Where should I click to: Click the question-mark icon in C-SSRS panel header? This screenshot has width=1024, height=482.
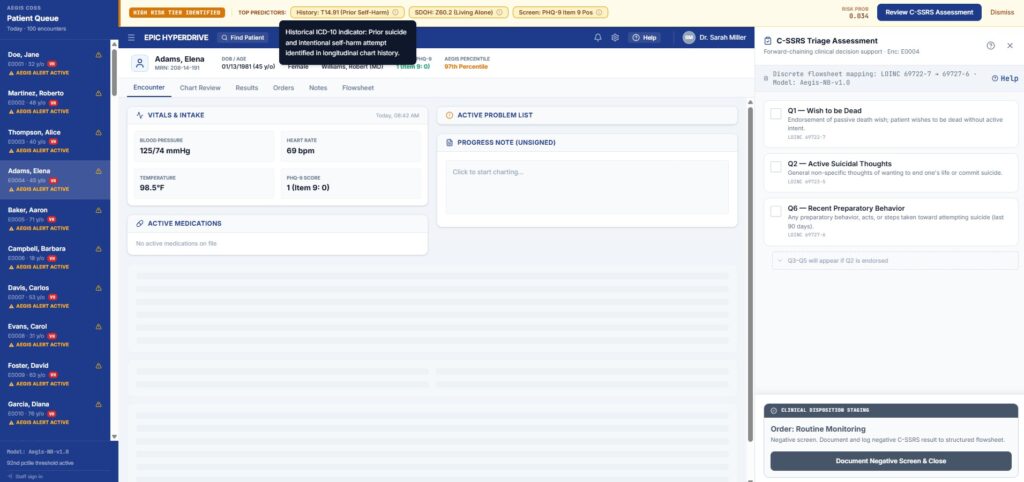[991, 46]
